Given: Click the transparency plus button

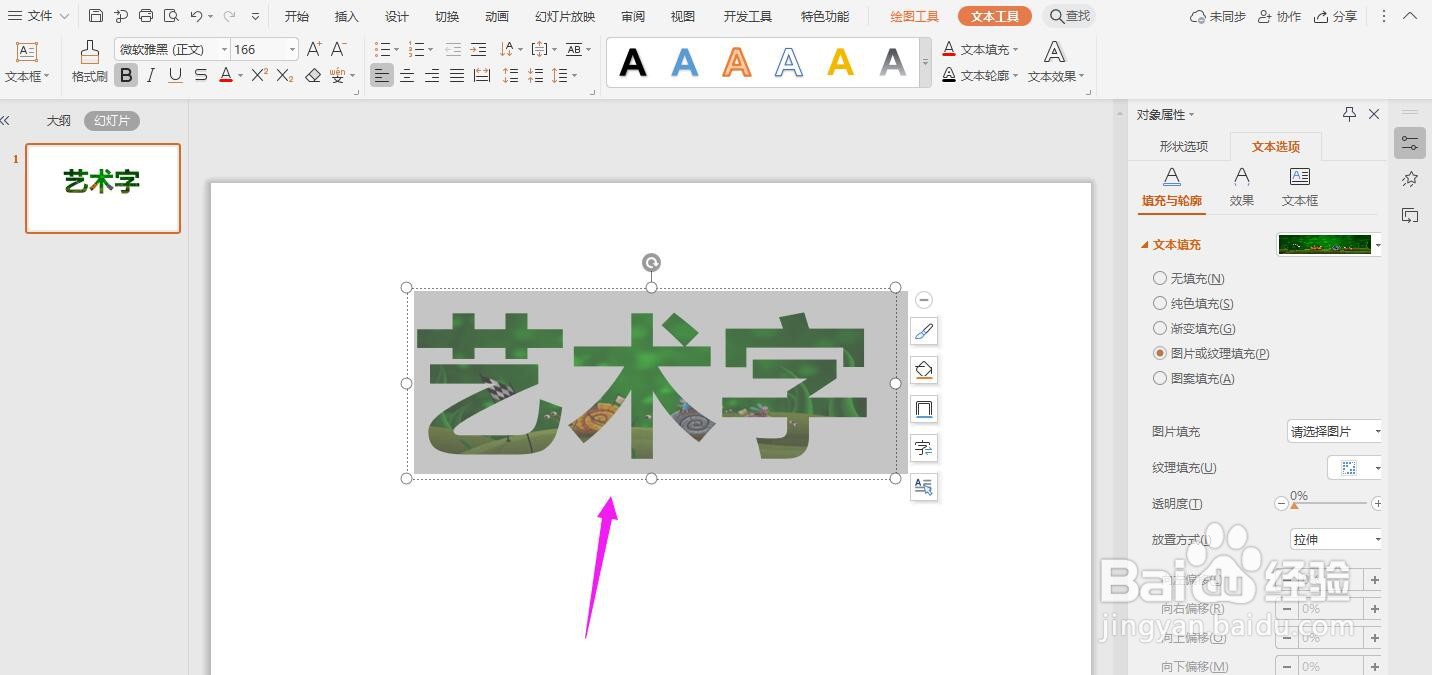Looking at the screenshot, I should click(1377, 503).
